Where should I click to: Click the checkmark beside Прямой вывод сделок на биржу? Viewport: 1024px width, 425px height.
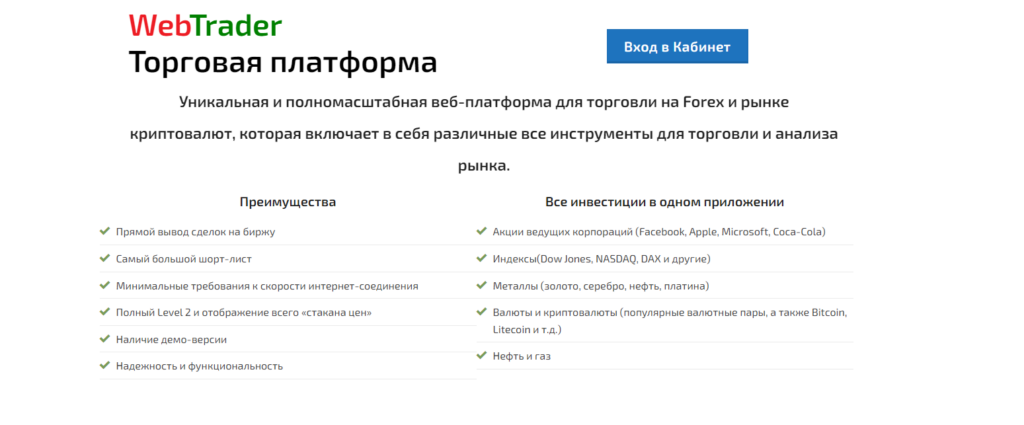[x=104, y=231]
